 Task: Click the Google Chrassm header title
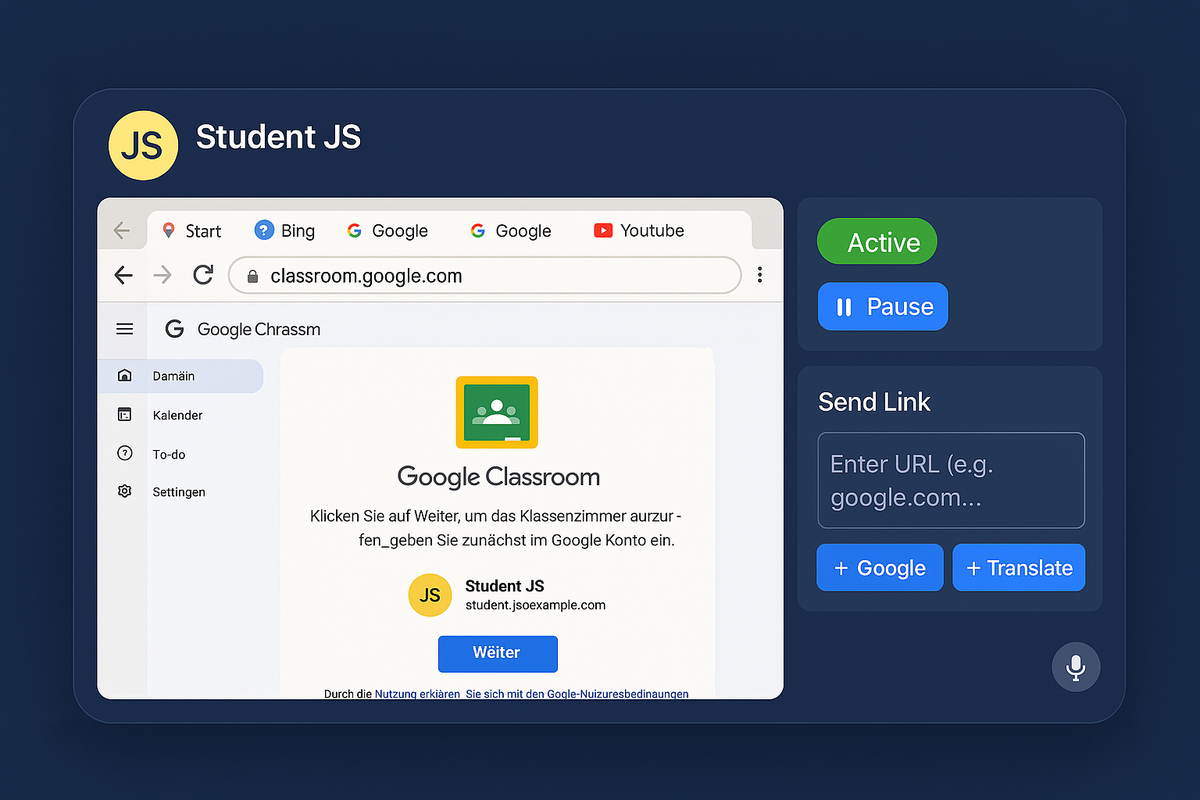pyautogui.click(x=259, y=329)
